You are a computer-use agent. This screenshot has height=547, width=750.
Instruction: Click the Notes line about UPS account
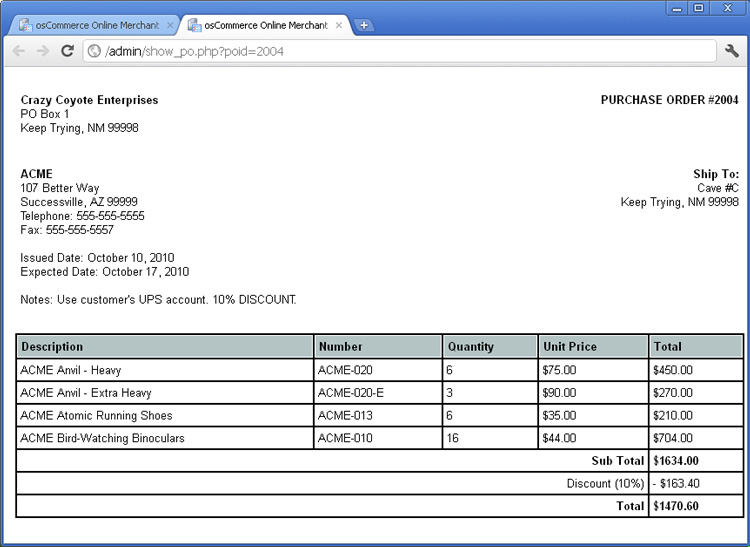[x=158, y=300]
